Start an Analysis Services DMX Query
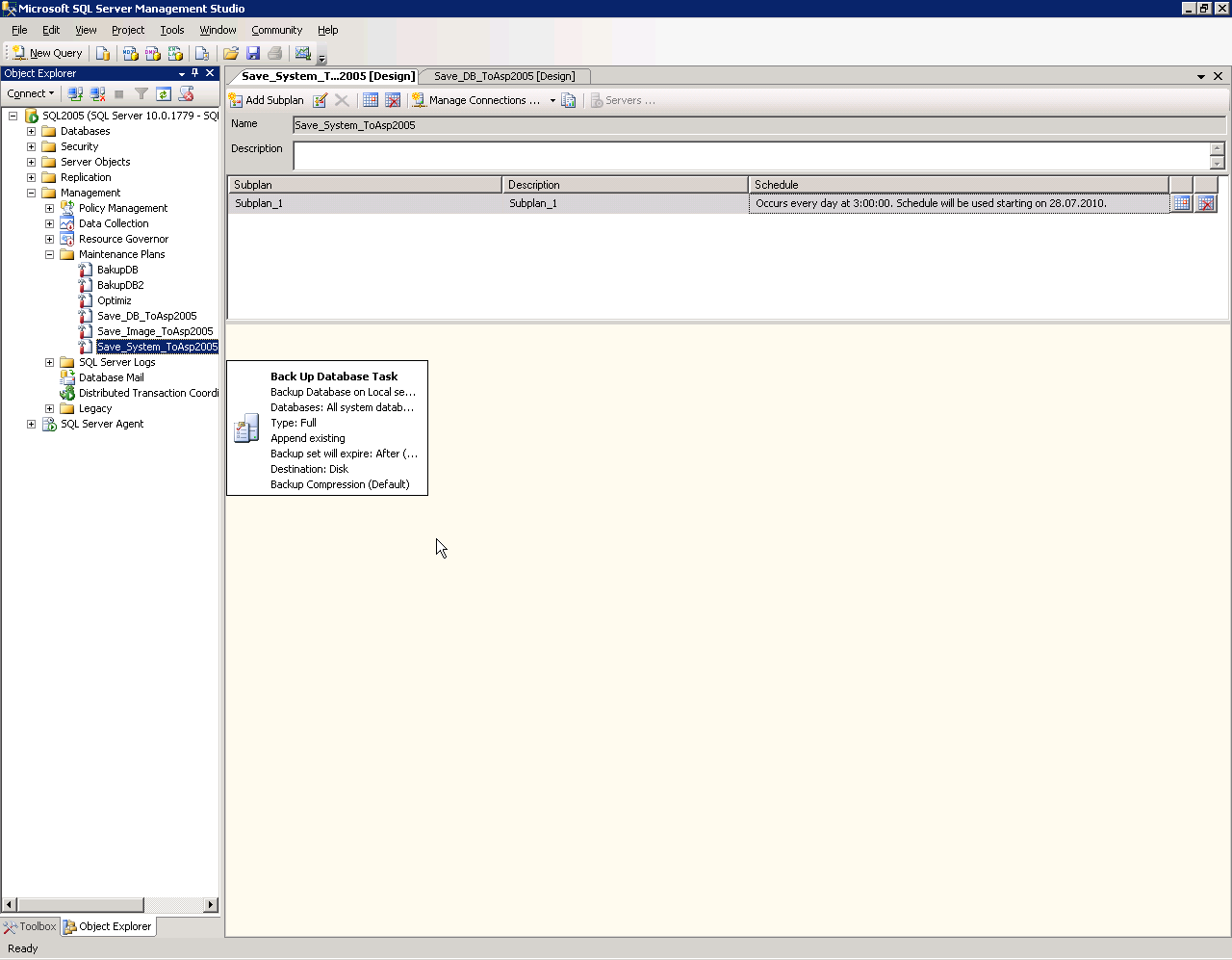This screenshot has height=960, width=1232. tap(152, 53)
